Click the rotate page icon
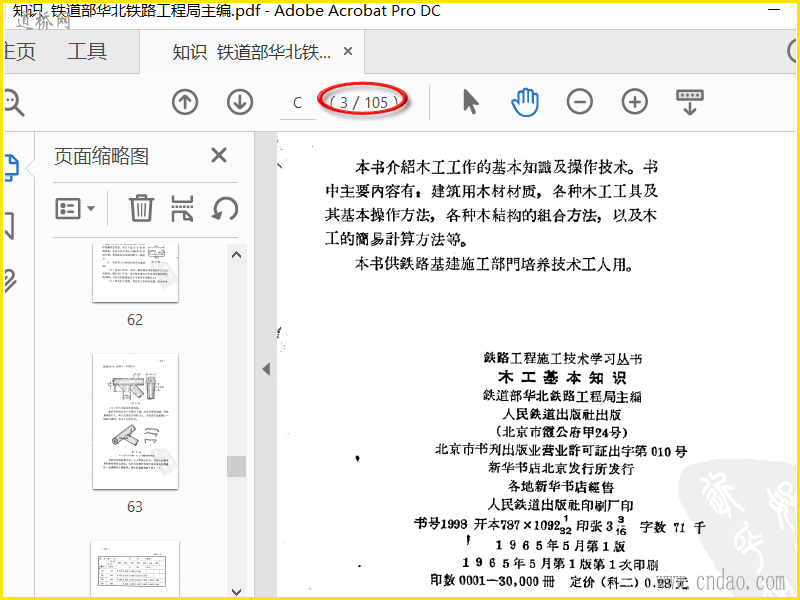This screenshot has width=800, height=600. coord(224,208)
